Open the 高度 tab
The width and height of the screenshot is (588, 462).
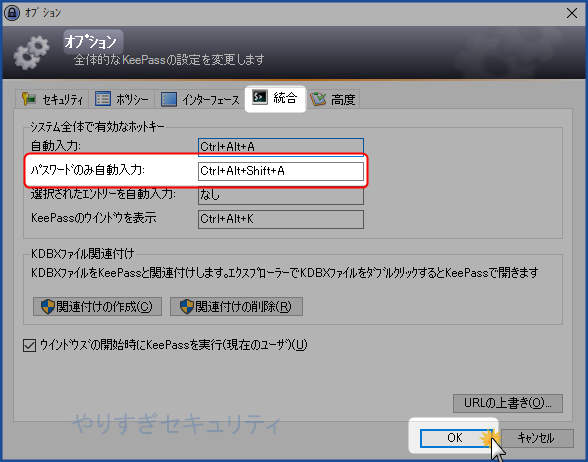point(333,99)
